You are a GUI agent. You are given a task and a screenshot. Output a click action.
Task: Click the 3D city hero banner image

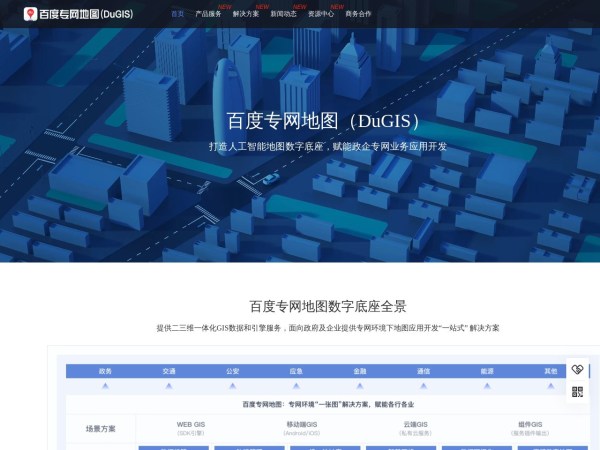[300, 200]
